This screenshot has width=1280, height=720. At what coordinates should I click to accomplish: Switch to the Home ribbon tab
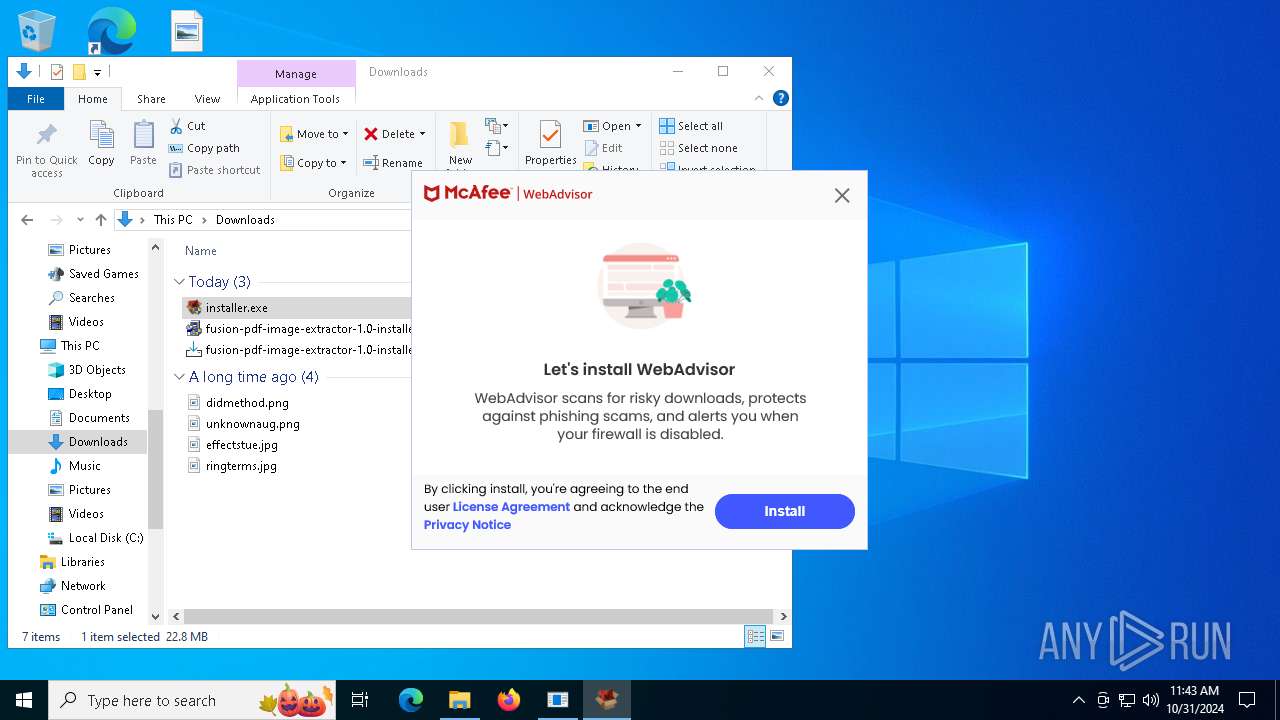[93, 99]
